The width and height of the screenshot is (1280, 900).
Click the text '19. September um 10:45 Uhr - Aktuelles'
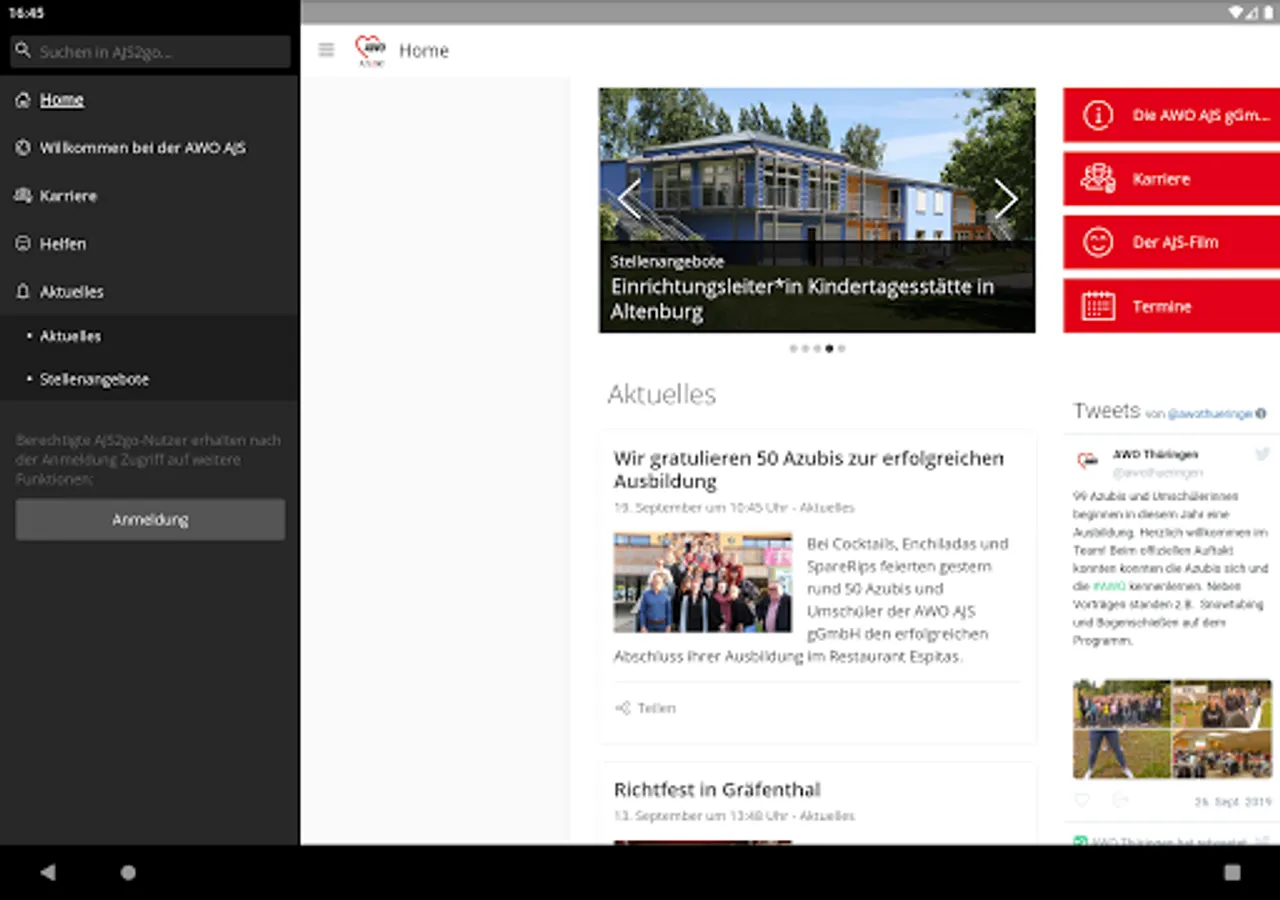pos(734,508)
